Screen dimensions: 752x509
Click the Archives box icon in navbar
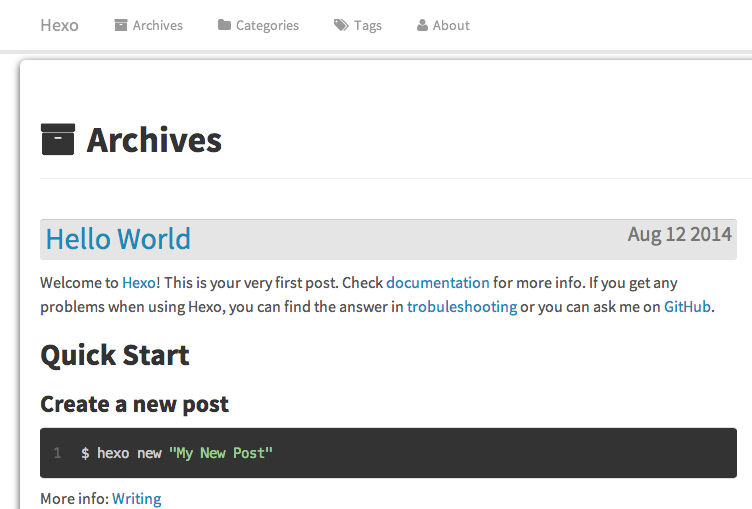tap(121, 25)
